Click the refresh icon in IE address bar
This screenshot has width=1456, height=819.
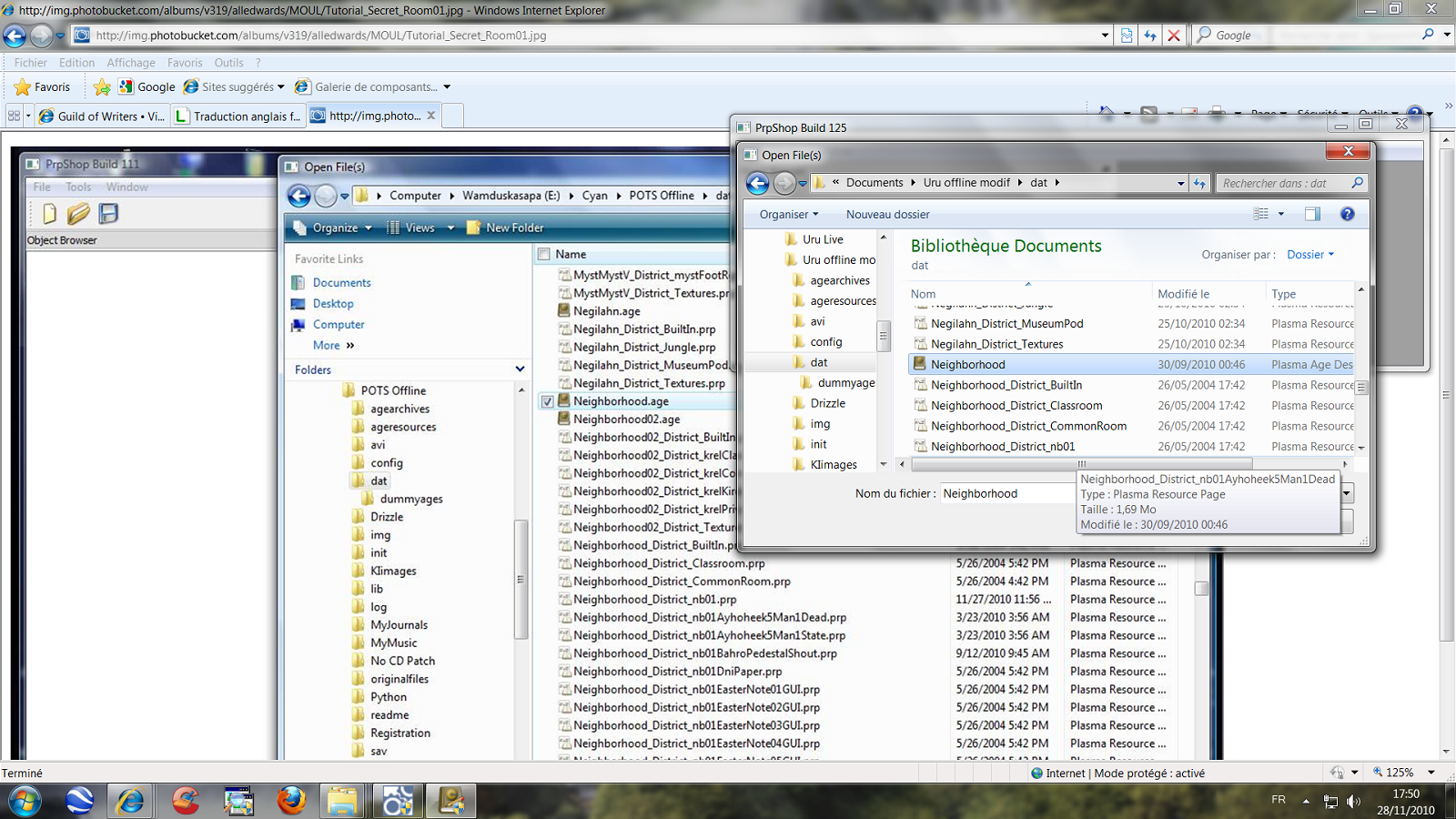click(1150, 35)
